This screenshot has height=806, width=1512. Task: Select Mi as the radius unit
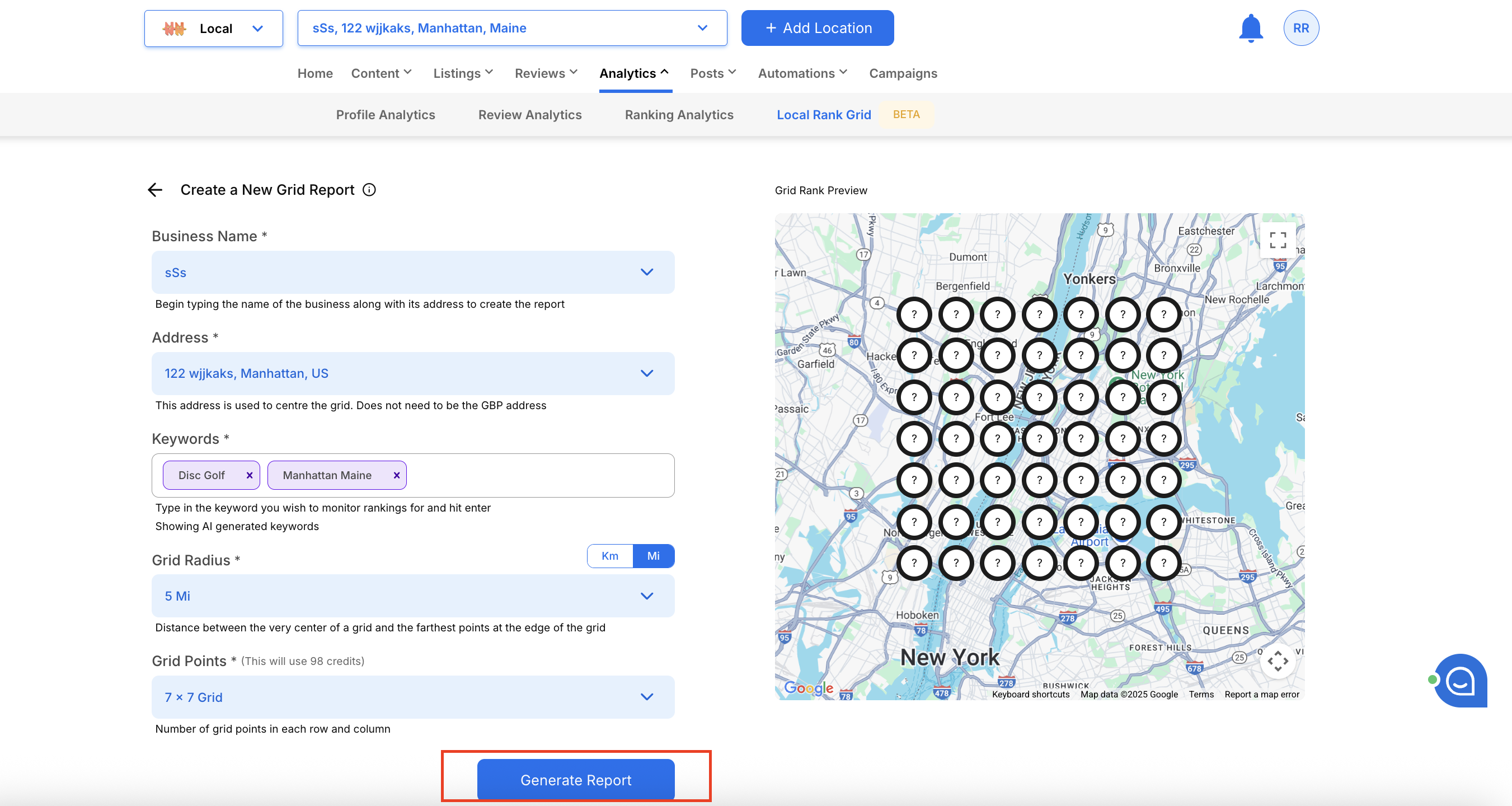point(653,556)
